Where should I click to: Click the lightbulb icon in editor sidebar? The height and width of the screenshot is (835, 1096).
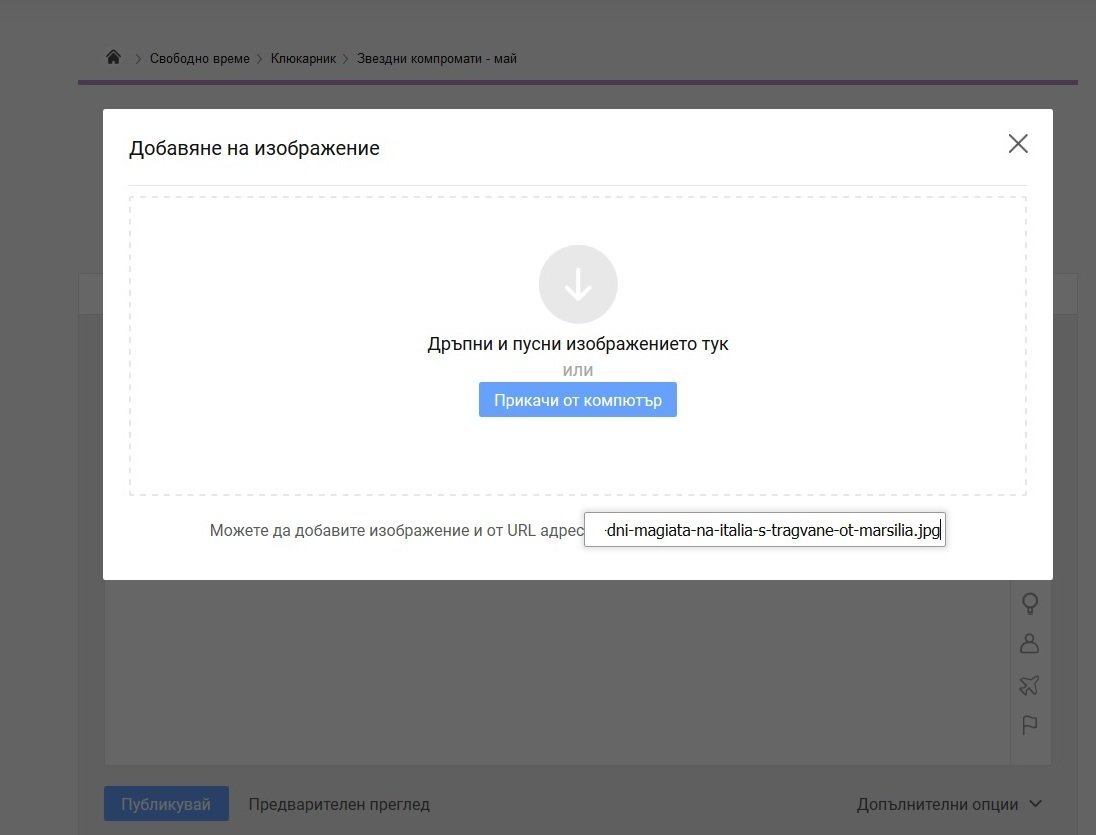click(x=1029, y=604)
